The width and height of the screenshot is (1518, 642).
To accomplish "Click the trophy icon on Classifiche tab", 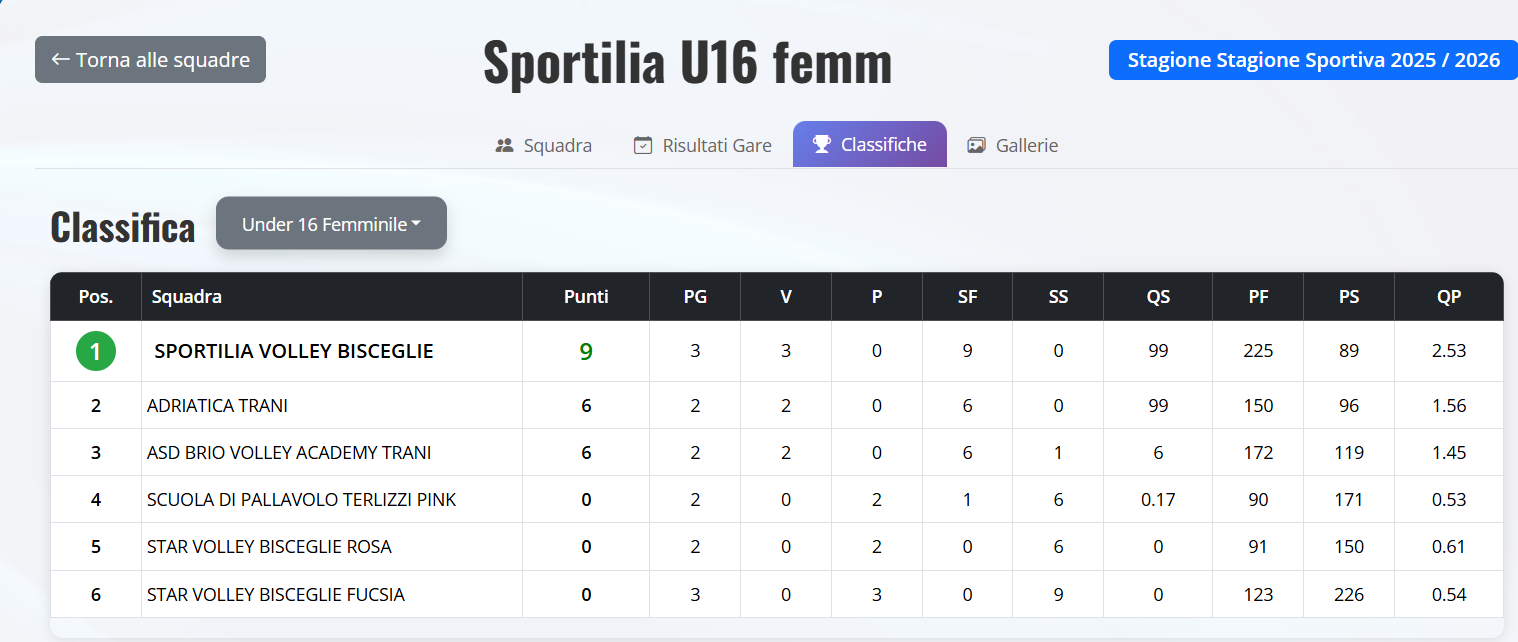I will pos(822,145).
